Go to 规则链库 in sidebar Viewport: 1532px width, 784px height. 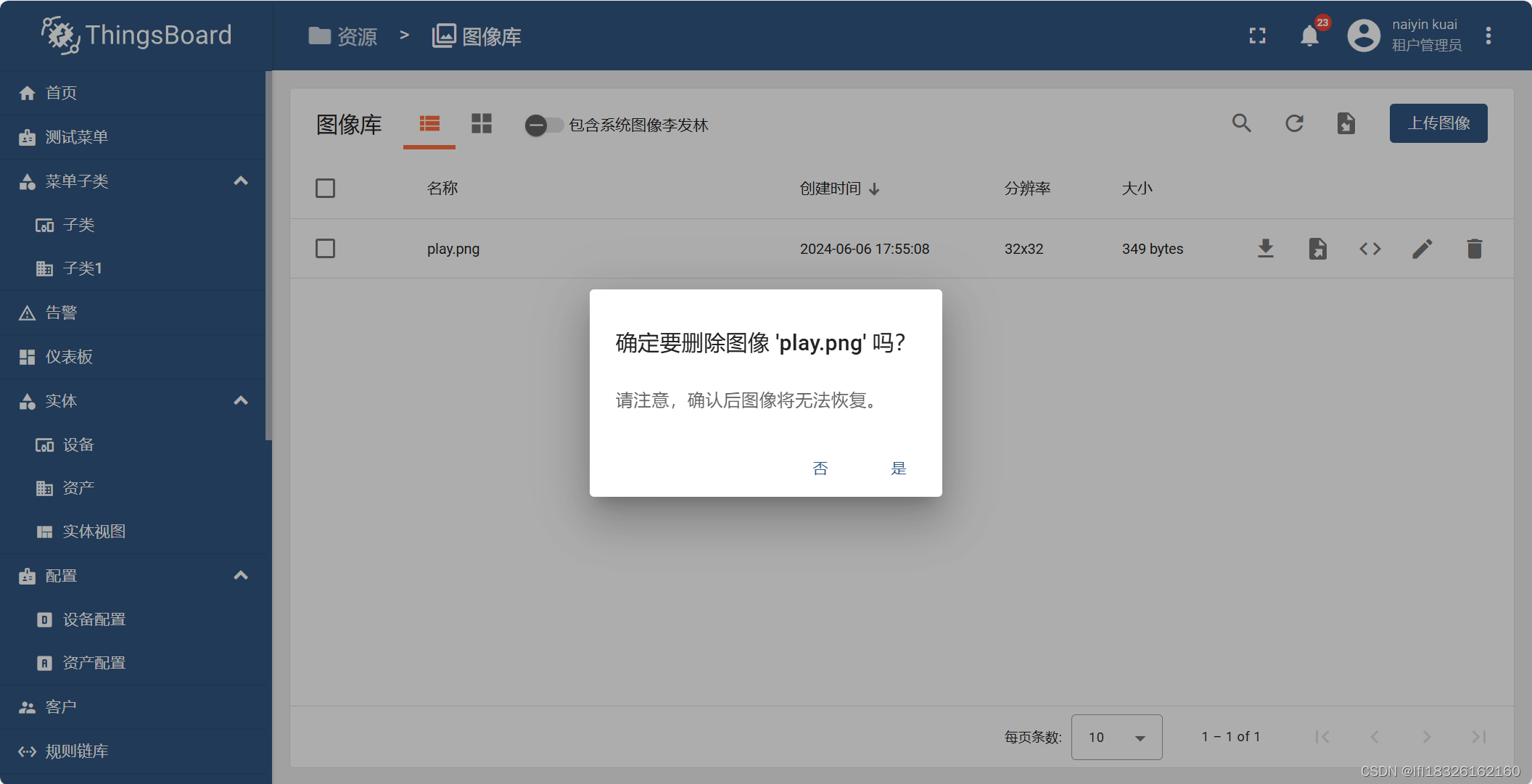tap(76, 751)
